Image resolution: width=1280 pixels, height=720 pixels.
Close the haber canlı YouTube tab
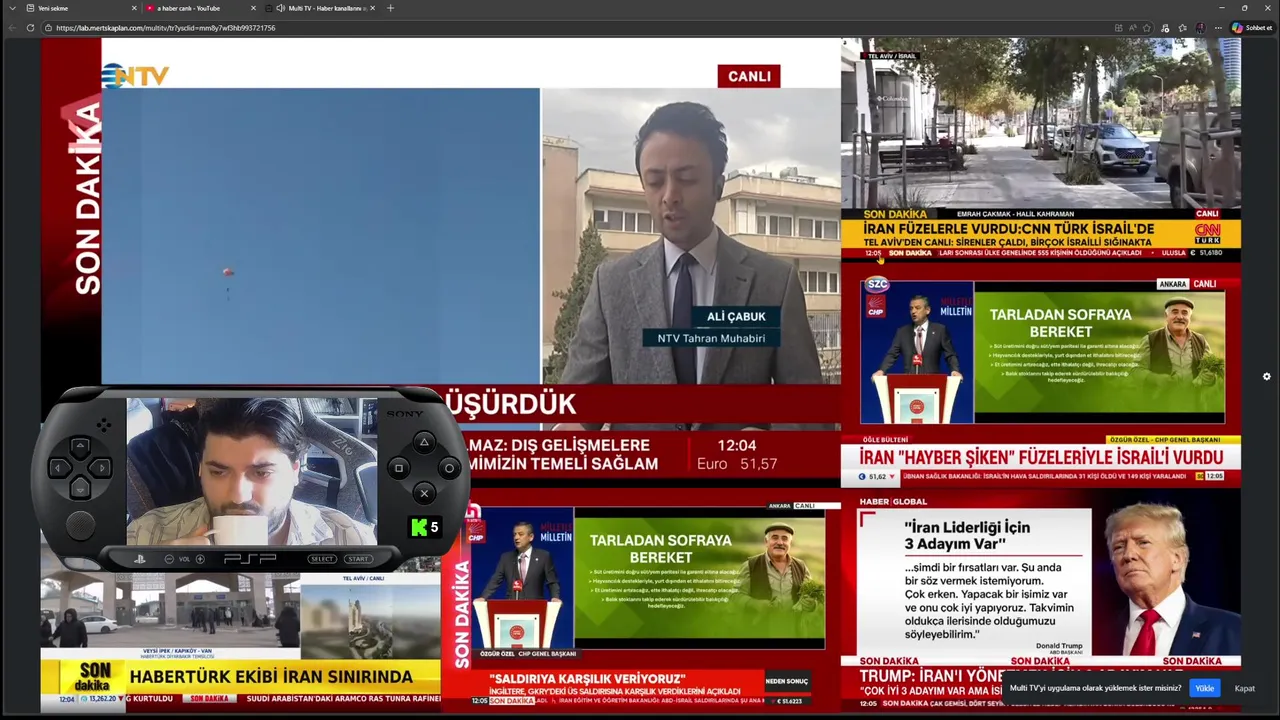coord(251,8)
